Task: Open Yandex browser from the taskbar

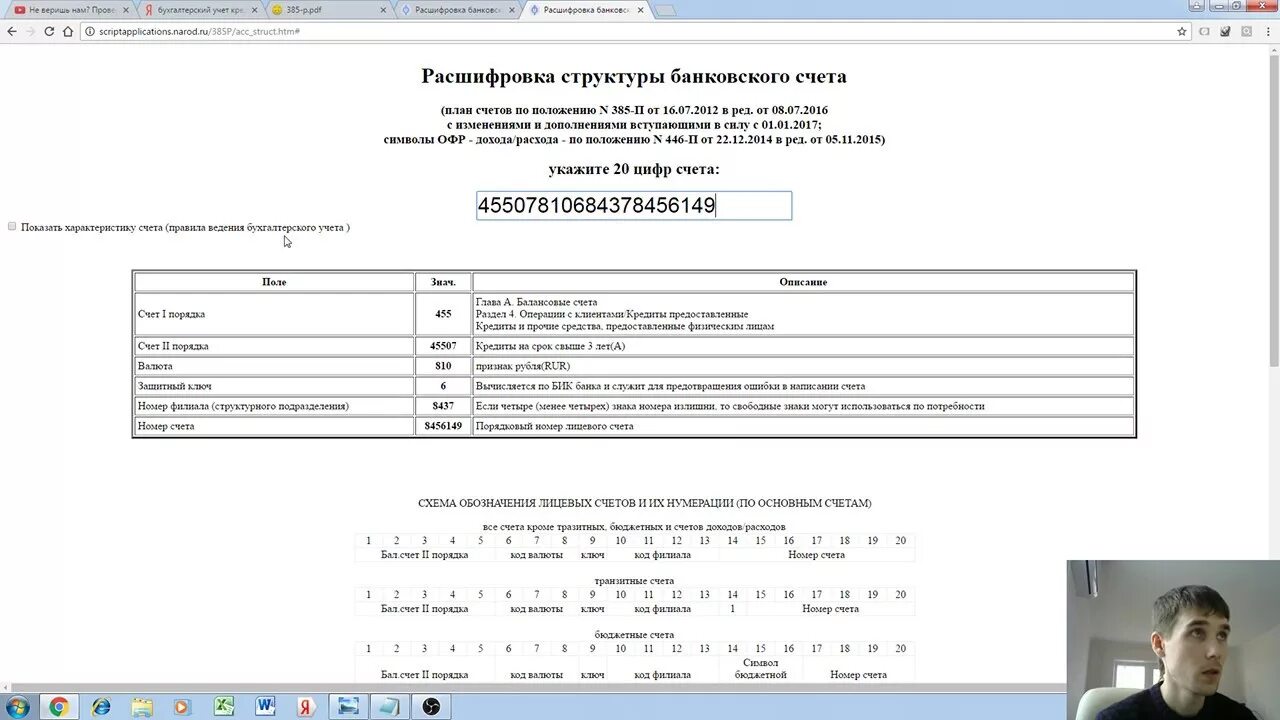Action: click(306, 706)
